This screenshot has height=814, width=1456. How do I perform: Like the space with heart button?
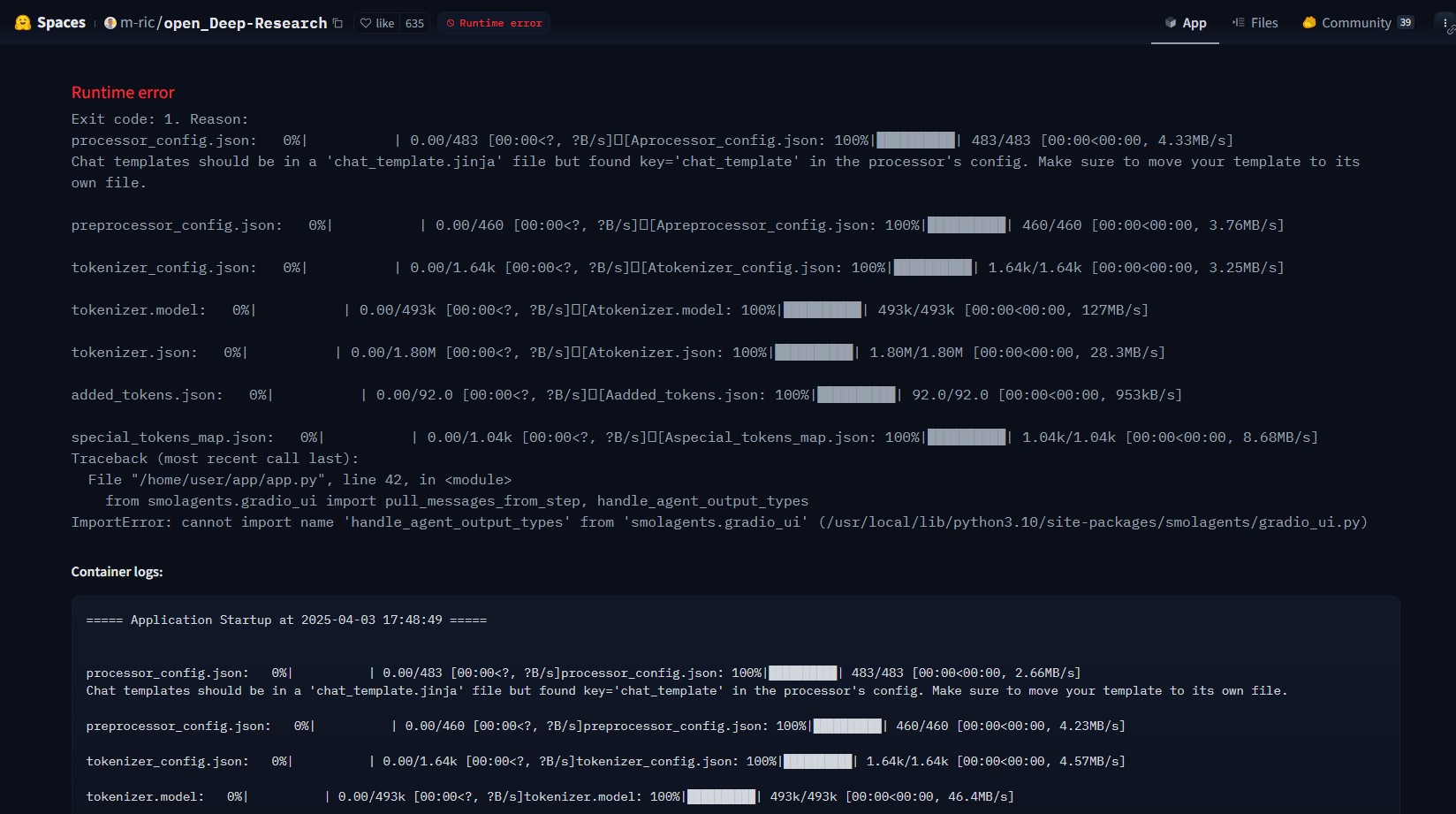377,23
